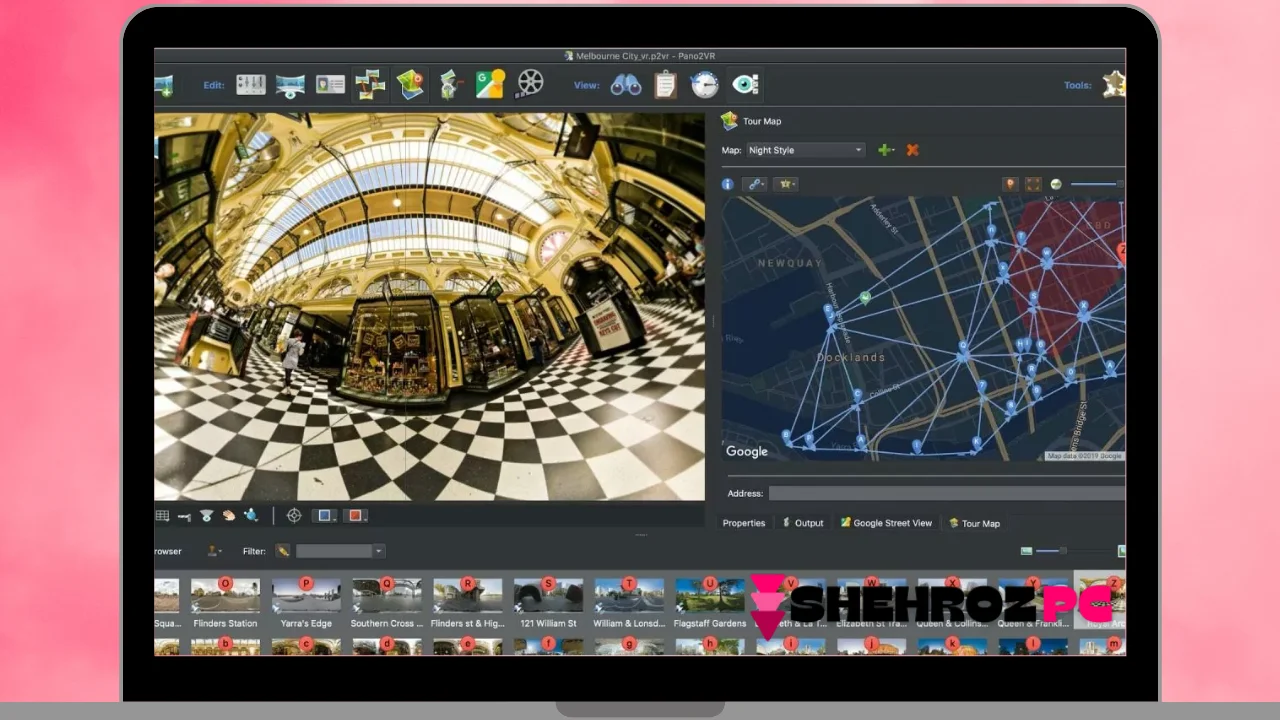Open Google Street View toolbar icon
The width and height of the screenshot is (1280, 720).
[489, 84]
